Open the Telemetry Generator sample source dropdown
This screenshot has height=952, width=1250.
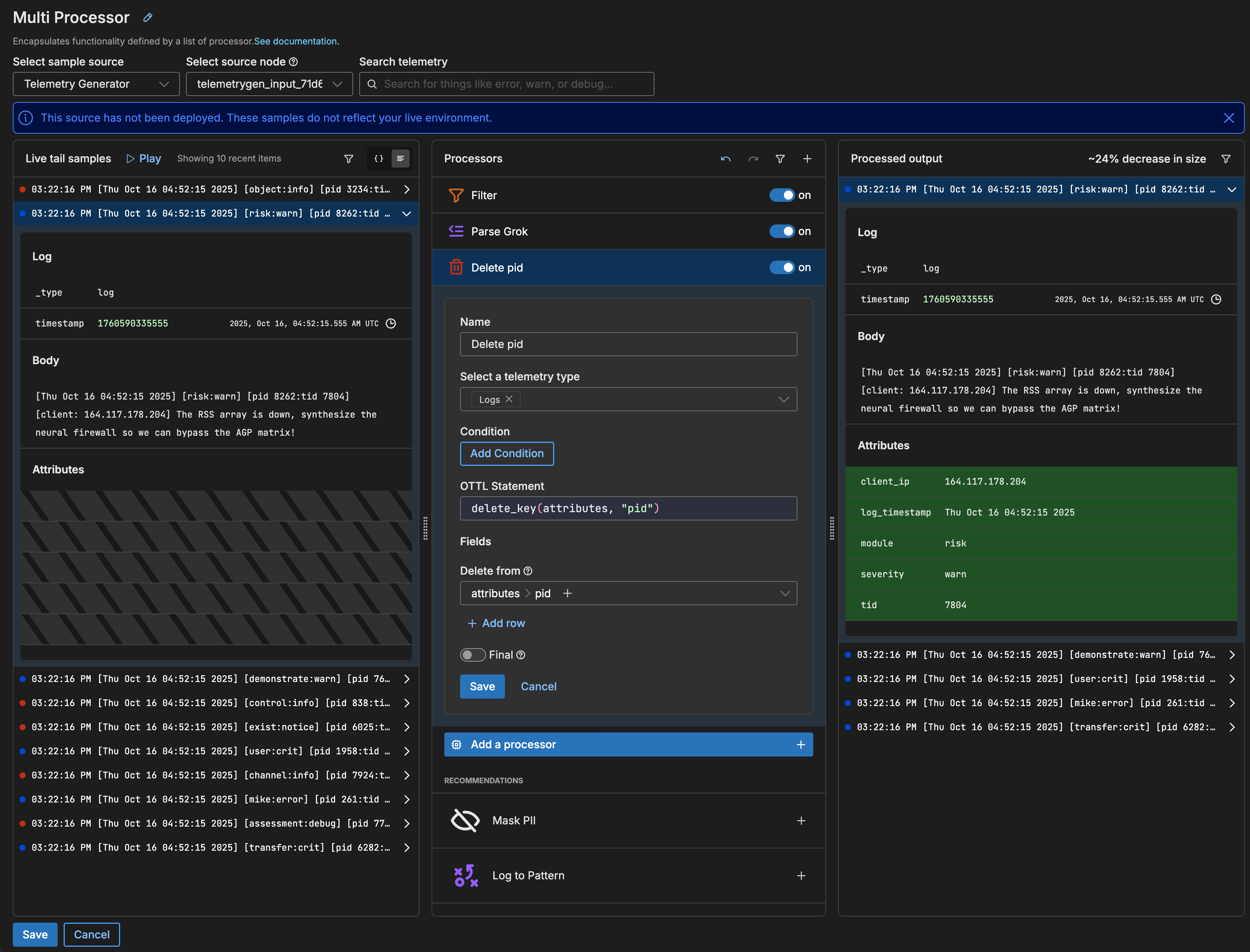click(x=96, y=84)
